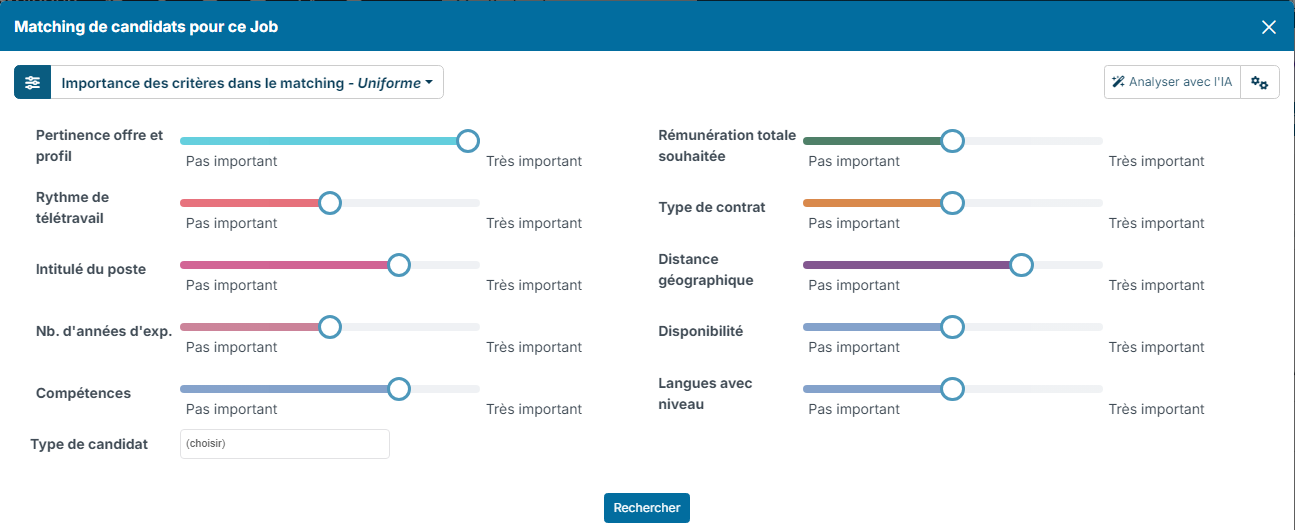Click the Distance géographique label
The width and height of the screenshot is (1295, 530).
pos(705,270)
